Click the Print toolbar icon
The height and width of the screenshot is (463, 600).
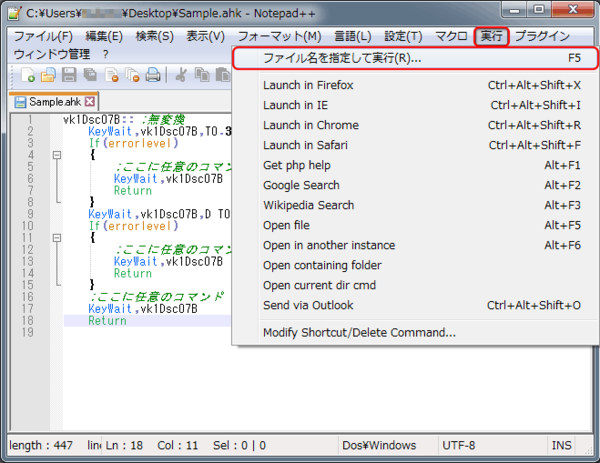(x=153, y=75)
